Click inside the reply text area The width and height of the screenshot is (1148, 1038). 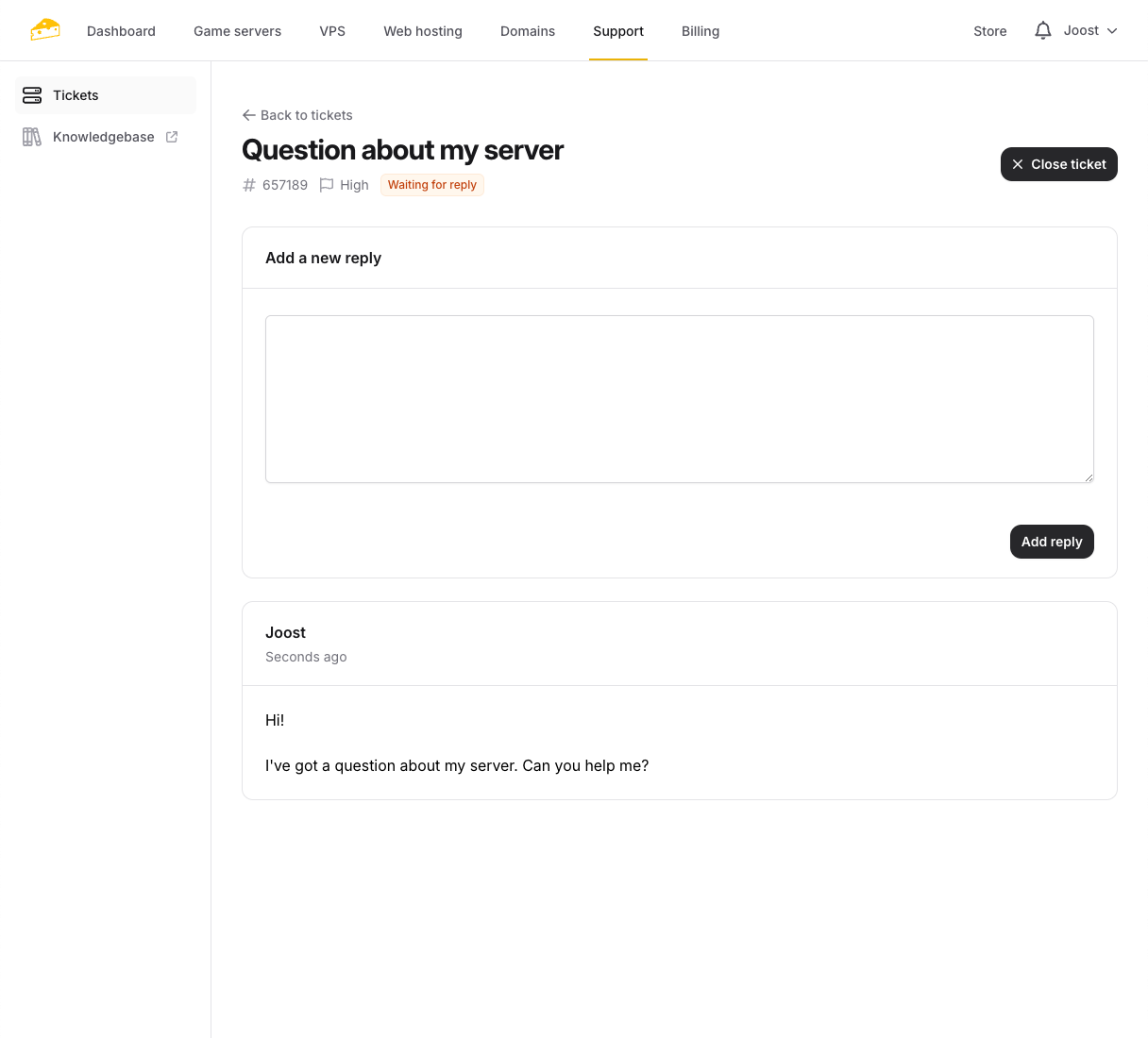(679, 398)
